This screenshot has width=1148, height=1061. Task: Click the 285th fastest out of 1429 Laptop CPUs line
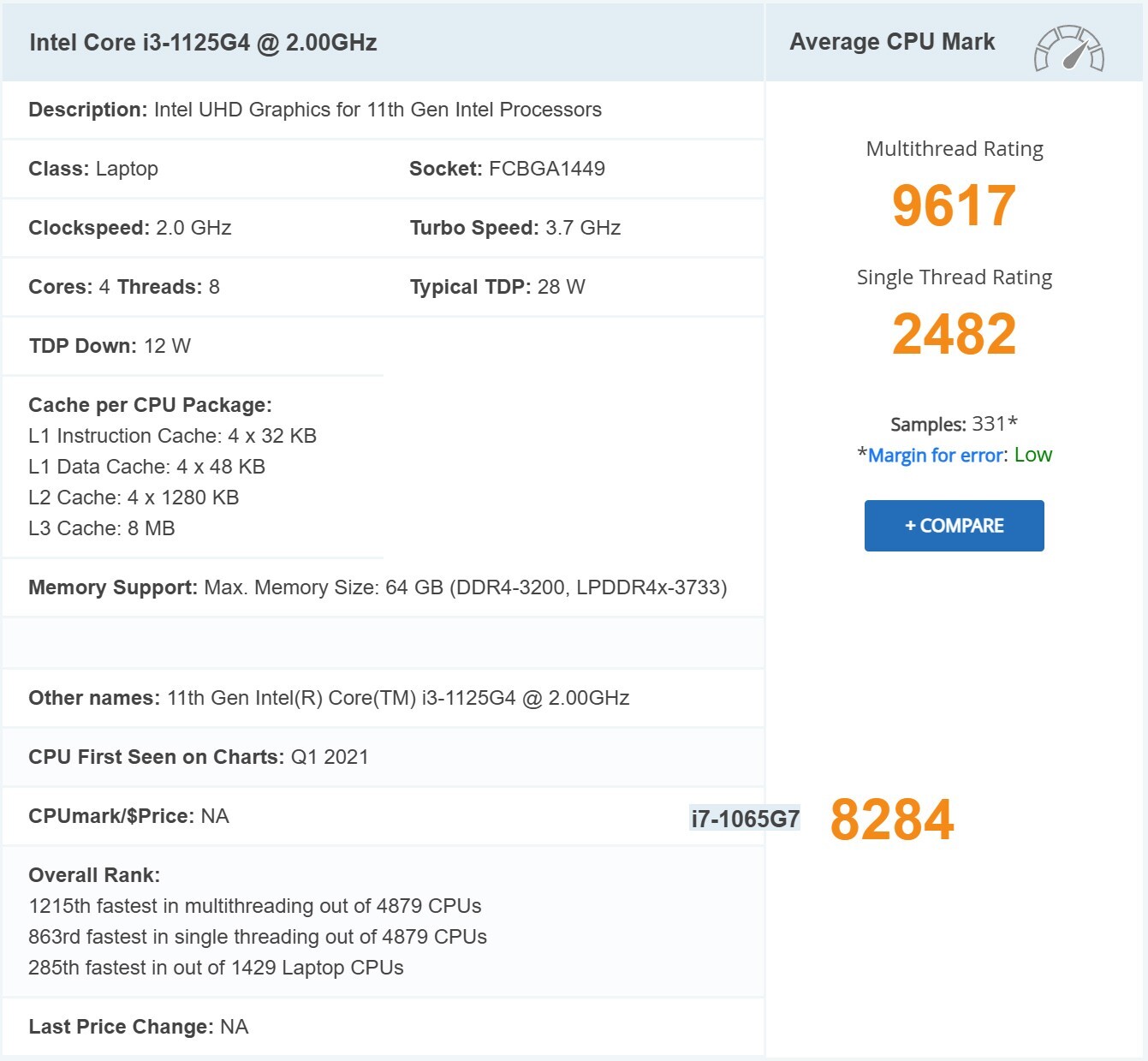pos(216,968)
